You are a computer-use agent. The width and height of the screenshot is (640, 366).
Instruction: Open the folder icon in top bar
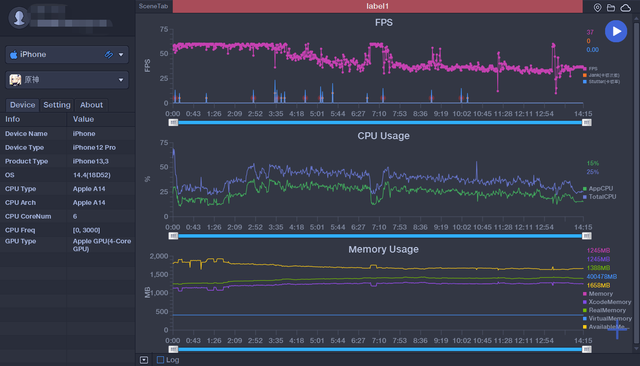611,7
